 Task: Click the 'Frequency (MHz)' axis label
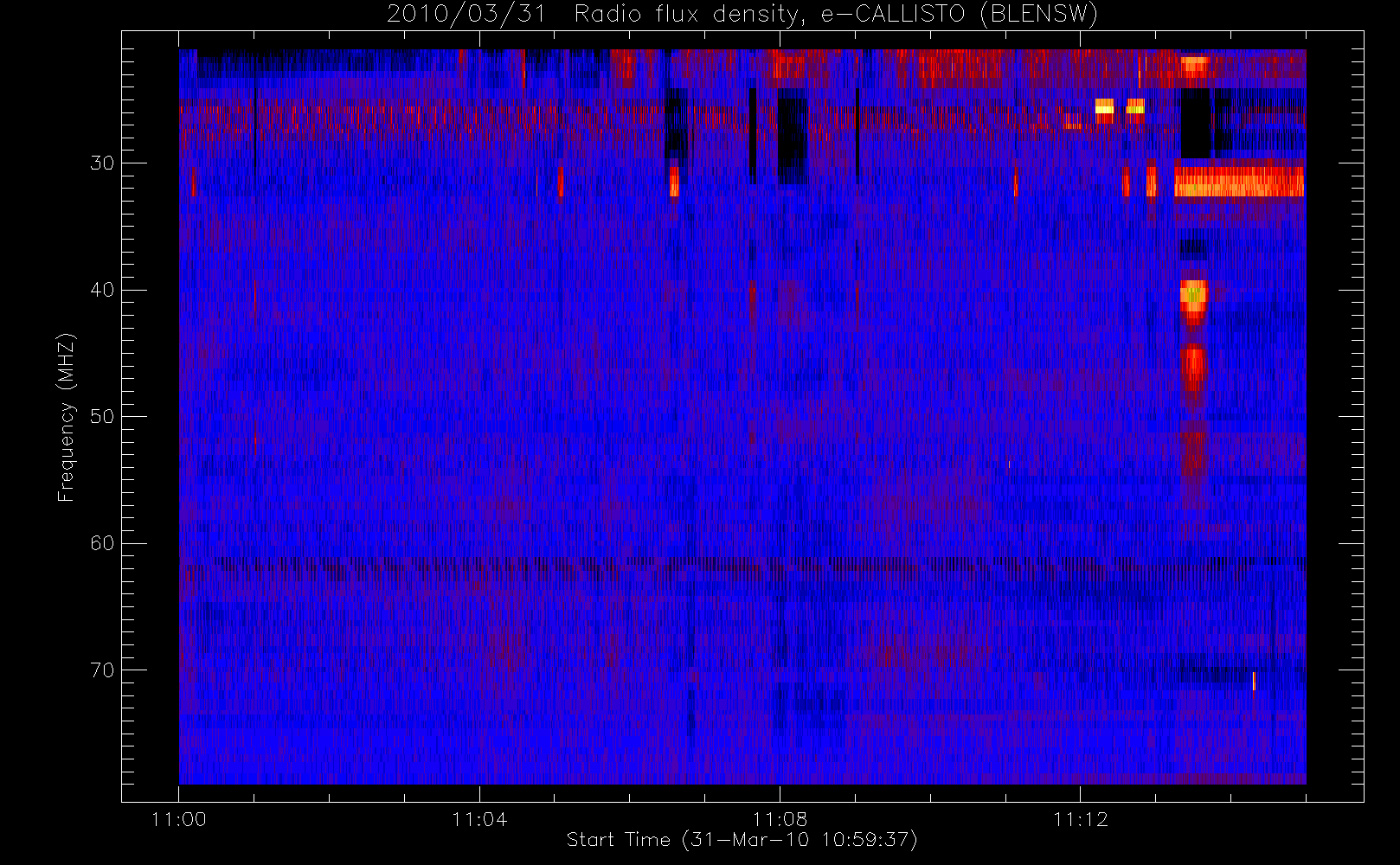coord(66,417)
